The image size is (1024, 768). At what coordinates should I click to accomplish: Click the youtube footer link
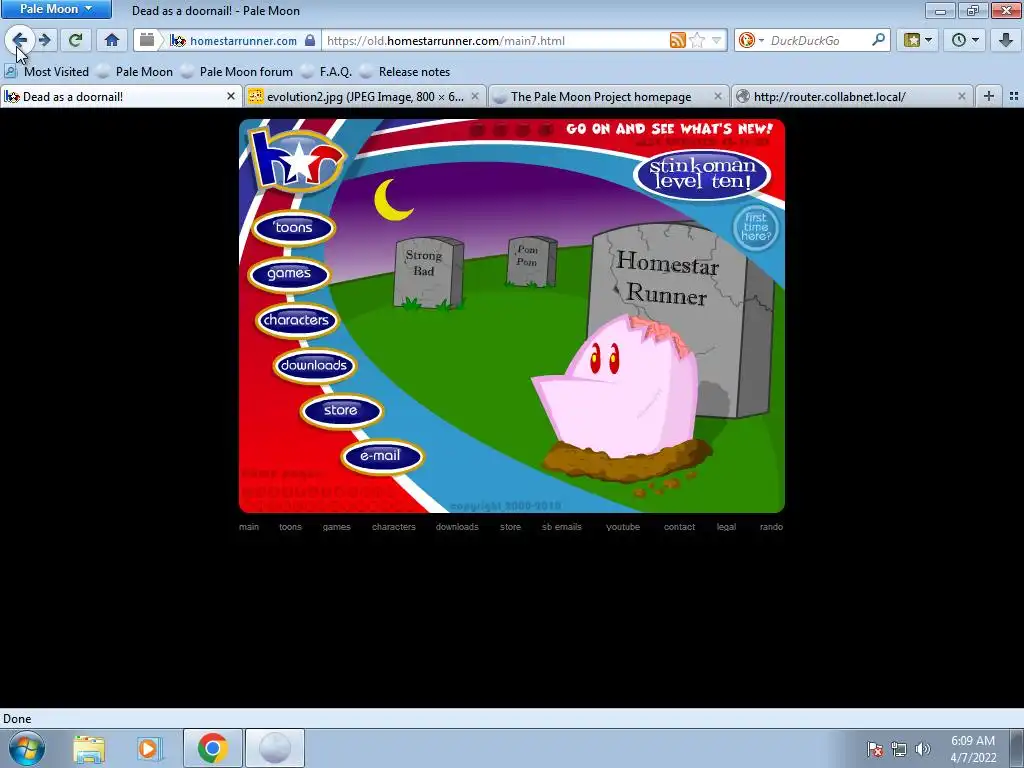click(x=623, y=527)
